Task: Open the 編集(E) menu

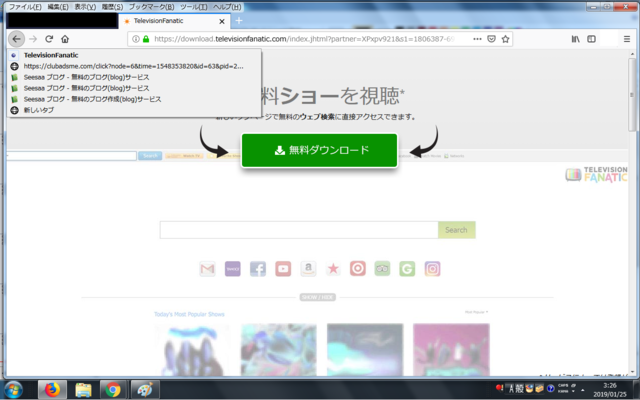Action: [x=58, y=7]
